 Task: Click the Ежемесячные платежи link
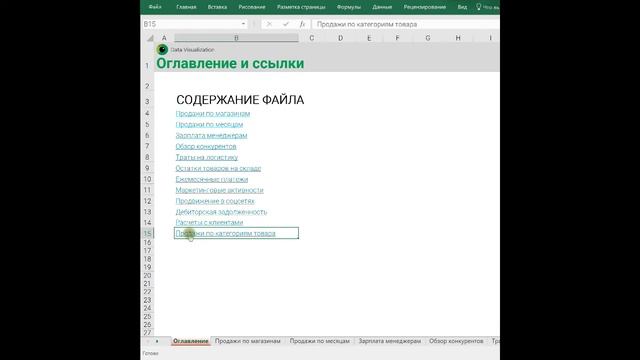pyautogui.click(x=212, y=179)
